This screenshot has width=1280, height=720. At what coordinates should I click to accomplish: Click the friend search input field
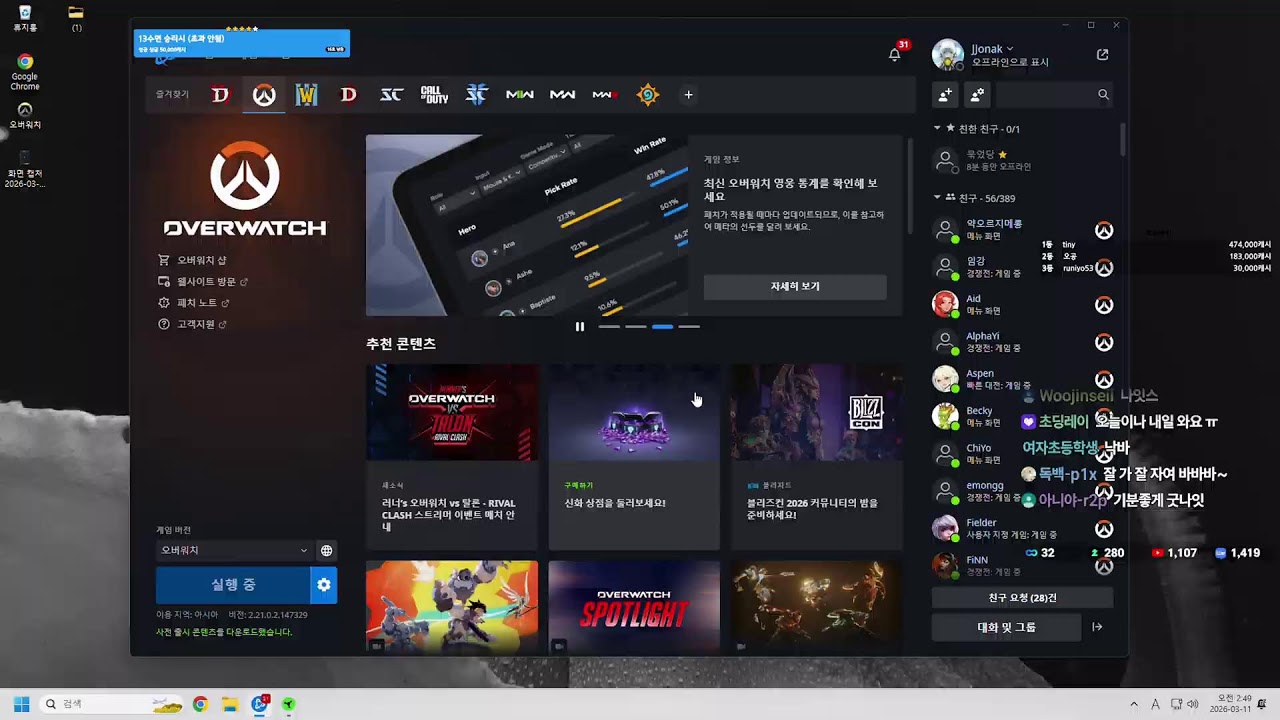point(1054,95)
